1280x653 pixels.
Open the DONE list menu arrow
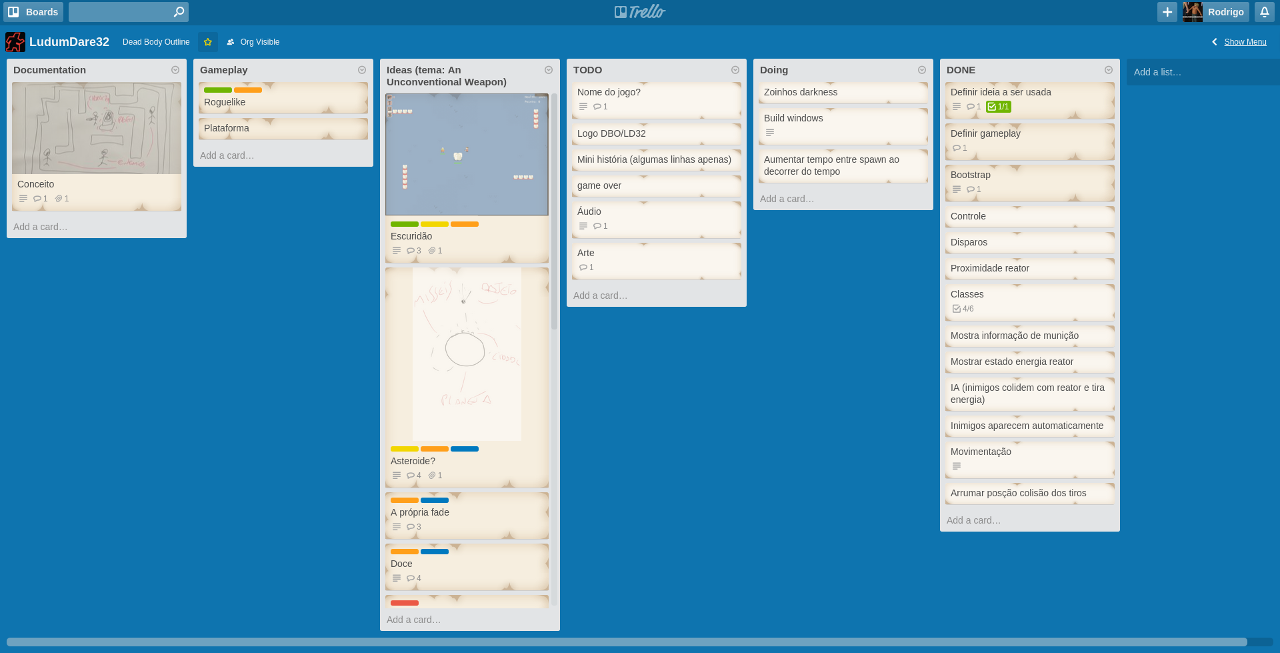[1108, 70]
